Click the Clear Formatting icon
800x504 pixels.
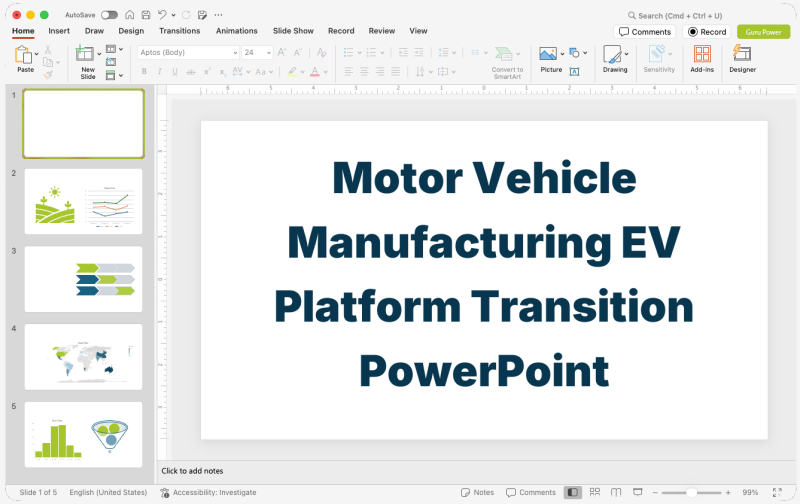pyautogui.click(x=321, y=52)
